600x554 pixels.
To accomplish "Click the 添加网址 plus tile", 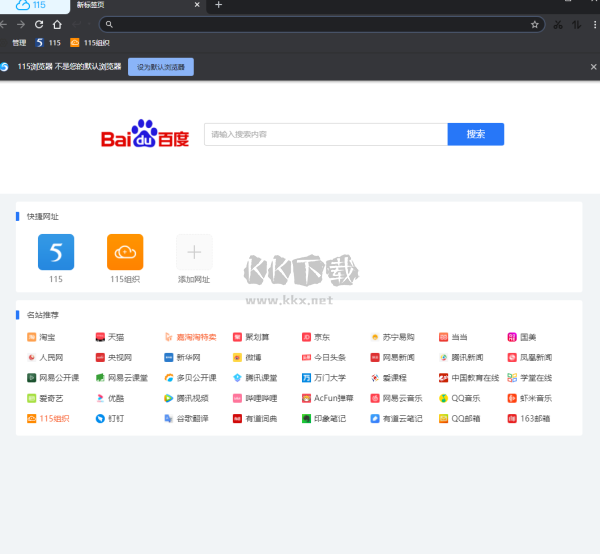I will tap(194, 252).
